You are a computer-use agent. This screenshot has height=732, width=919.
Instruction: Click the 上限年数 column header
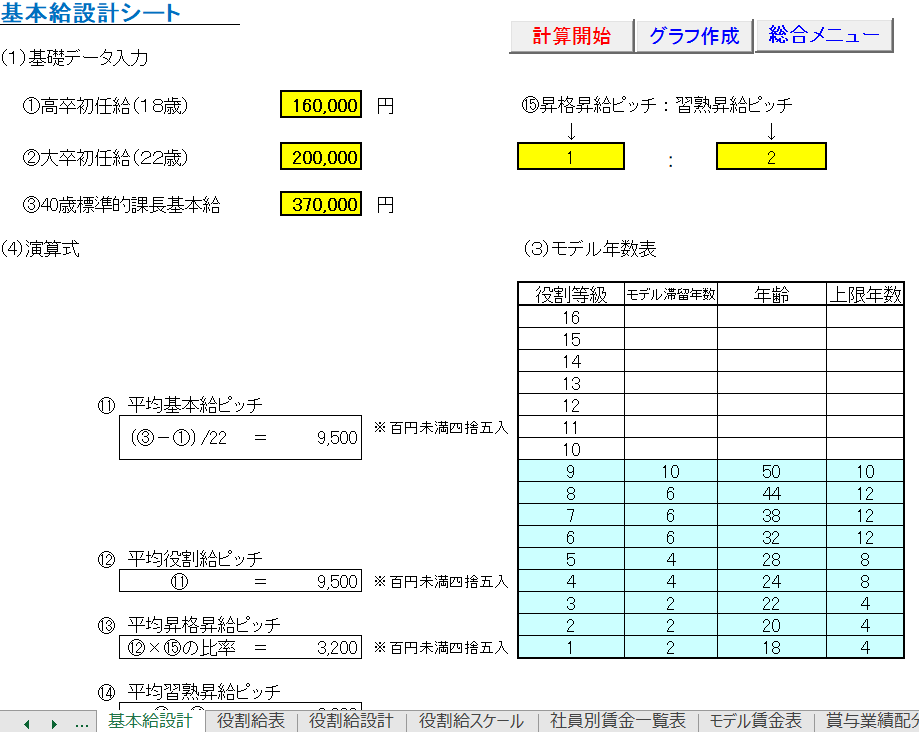[865, 294]
